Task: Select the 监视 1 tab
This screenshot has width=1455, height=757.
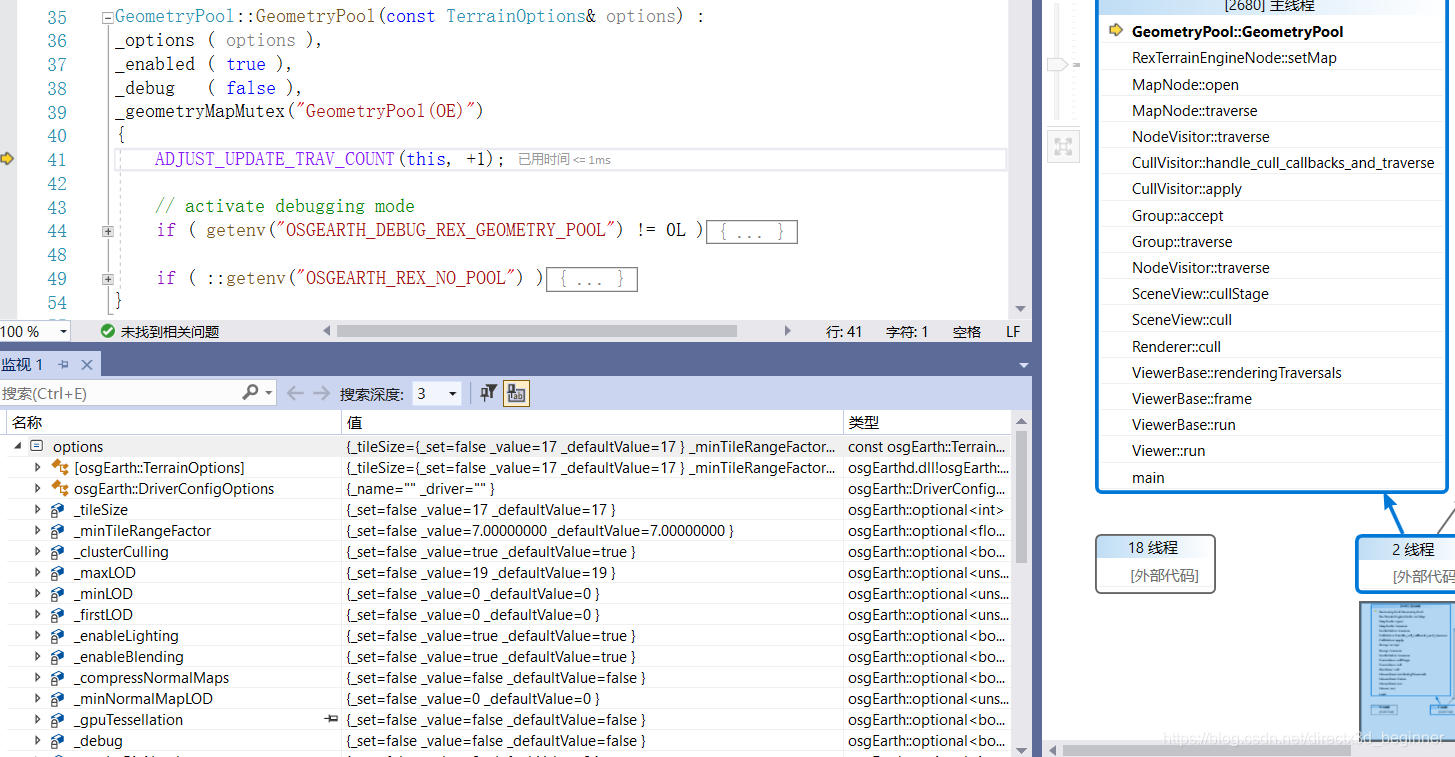Action: pos(23,365)
